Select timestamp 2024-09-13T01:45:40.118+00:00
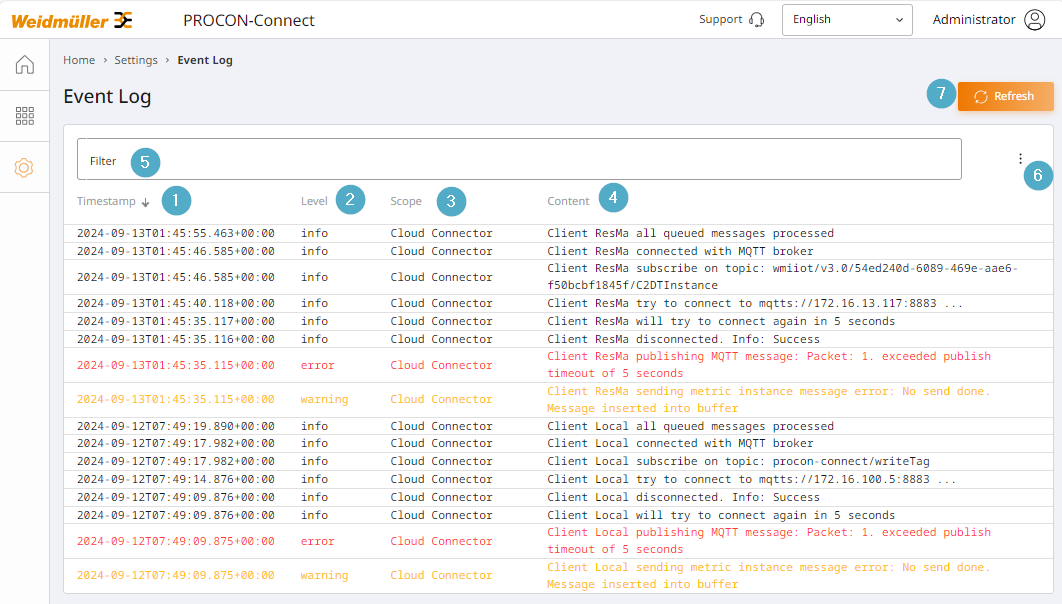Viewport: 1062px width, 604px height. [x=175, y=303]
